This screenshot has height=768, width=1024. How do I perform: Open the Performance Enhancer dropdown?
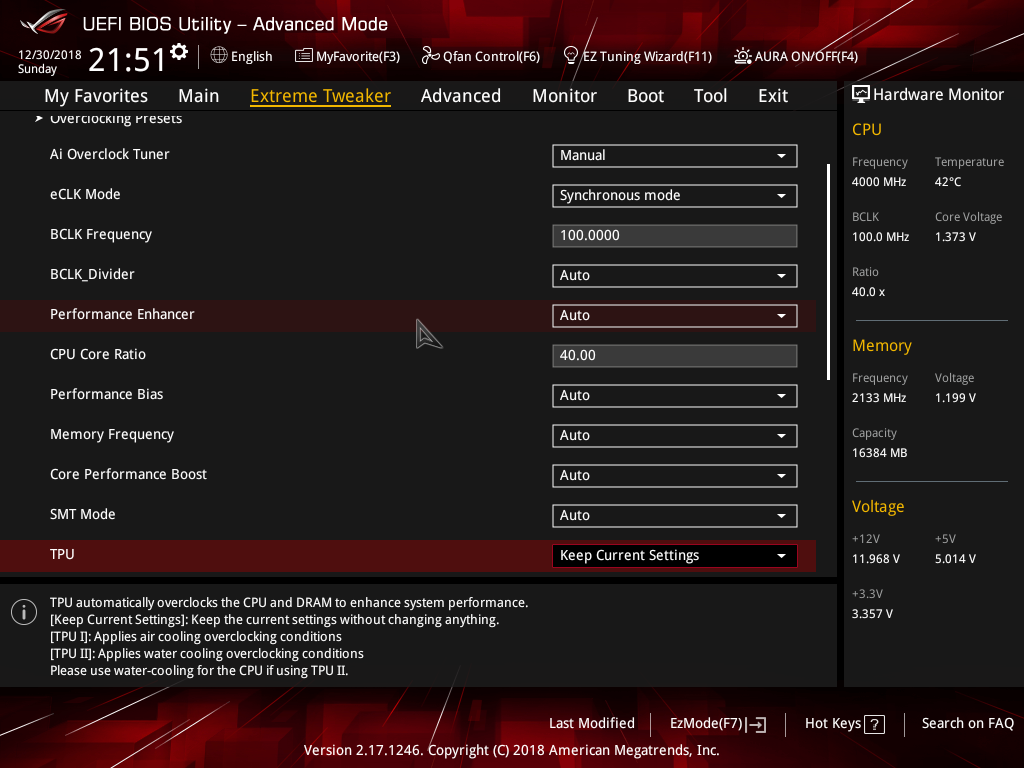coord(675,315)
